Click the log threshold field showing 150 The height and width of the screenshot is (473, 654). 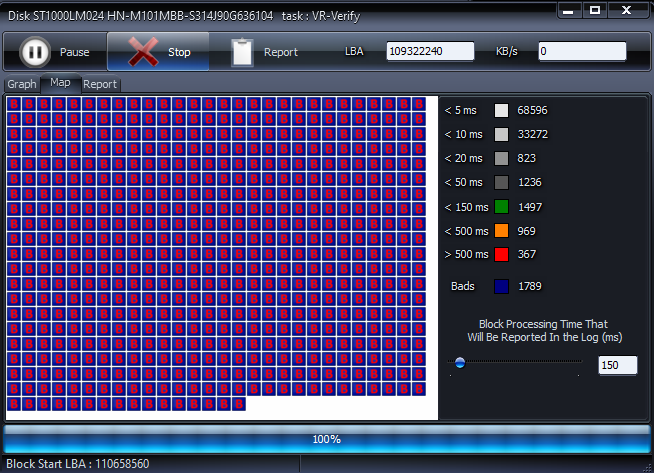618,365
